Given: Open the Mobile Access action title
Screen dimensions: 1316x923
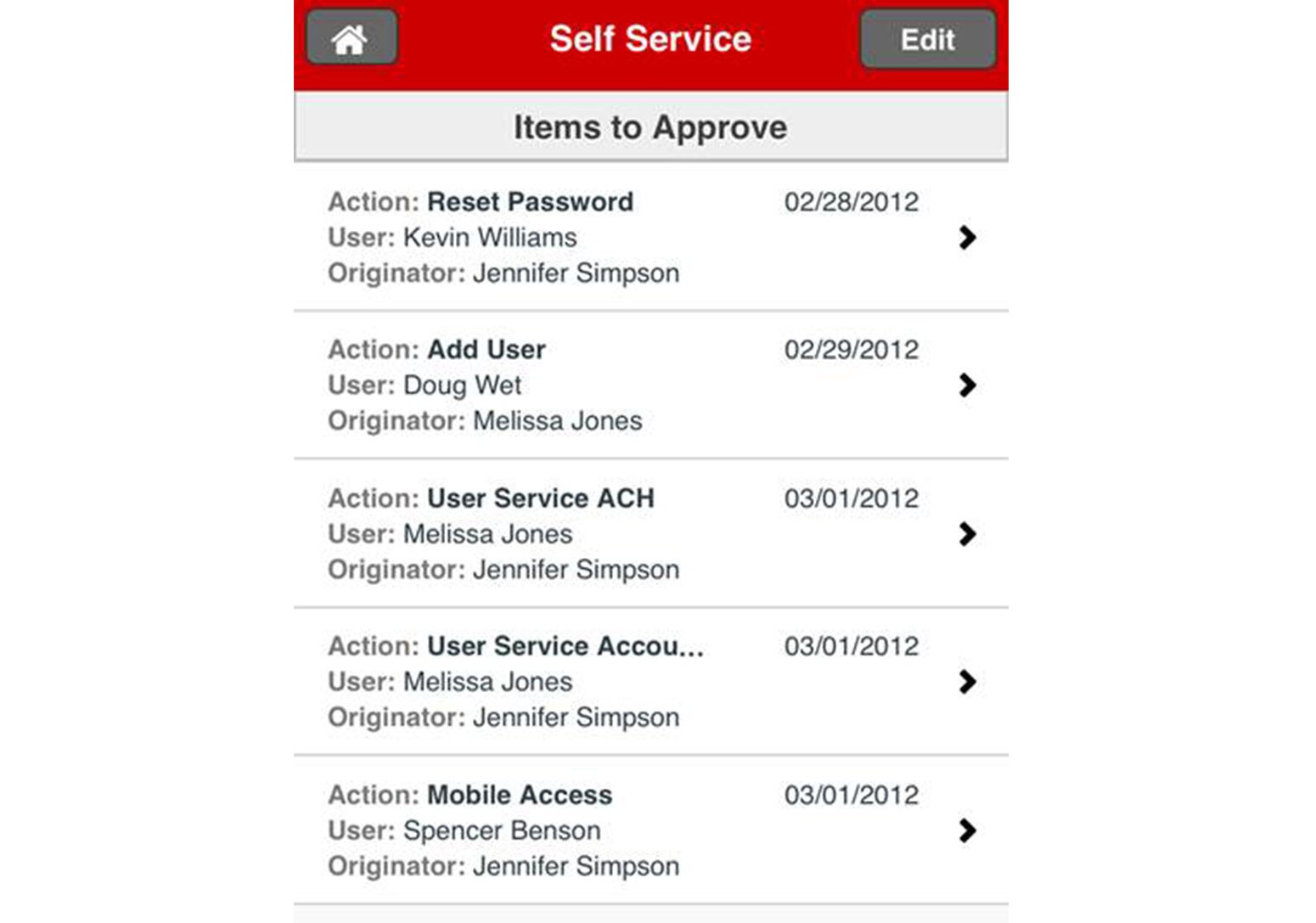Looking at the screenshot, I should [x=519, y=795].
